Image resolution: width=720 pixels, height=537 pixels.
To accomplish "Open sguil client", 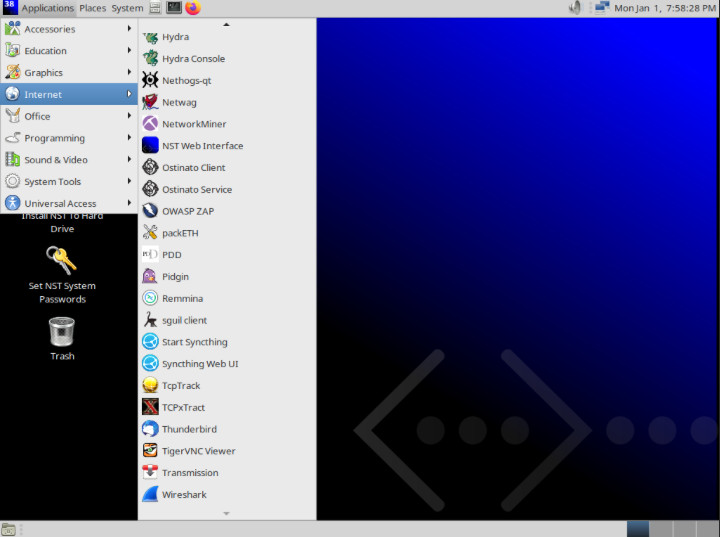I will point(227,320).
